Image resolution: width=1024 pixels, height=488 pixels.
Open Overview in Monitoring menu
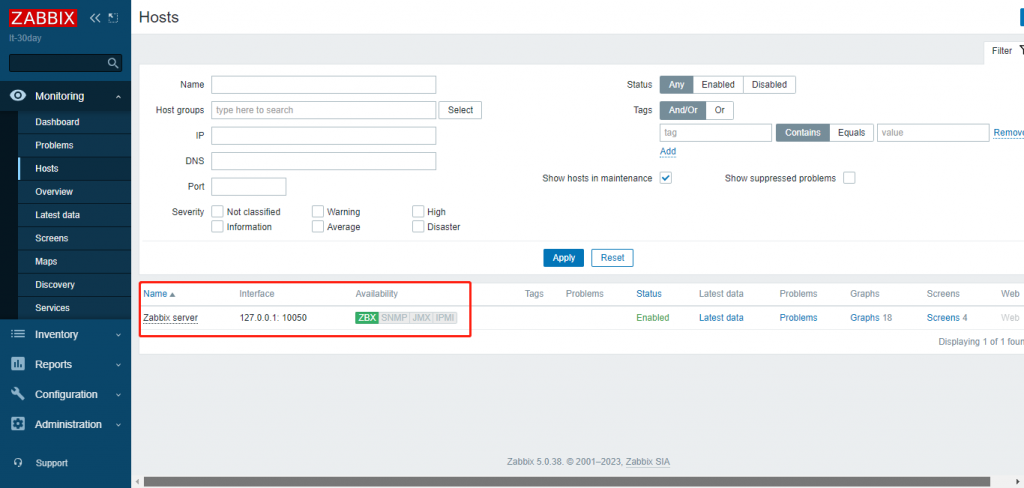74,191
